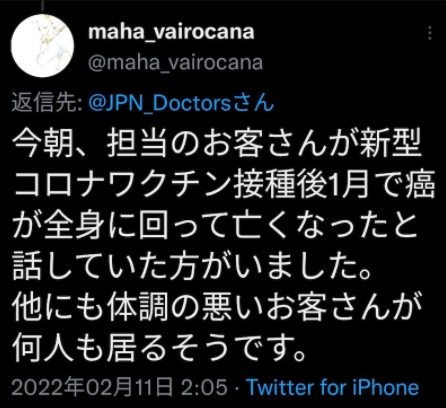Open the 2022年02月11日 date stamp
The height and width of the screenshot is (408, 446).
click(92, 387)
